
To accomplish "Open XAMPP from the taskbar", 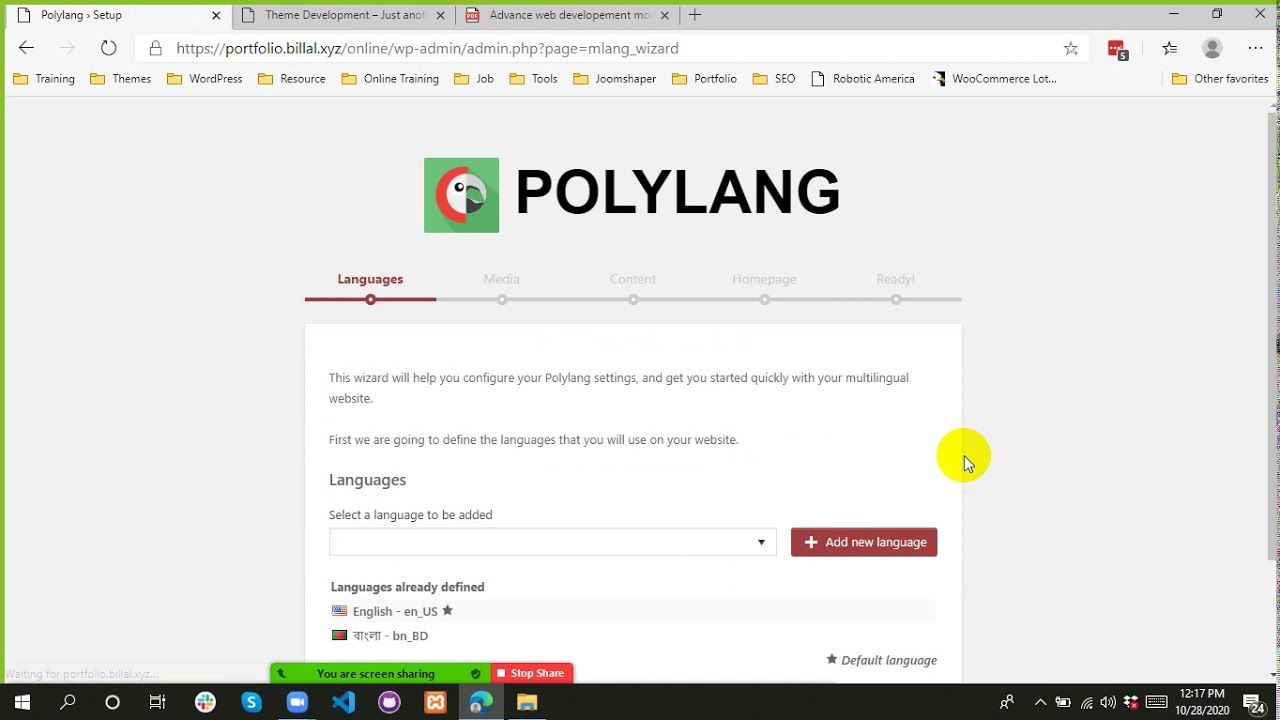I will point(435,702).
